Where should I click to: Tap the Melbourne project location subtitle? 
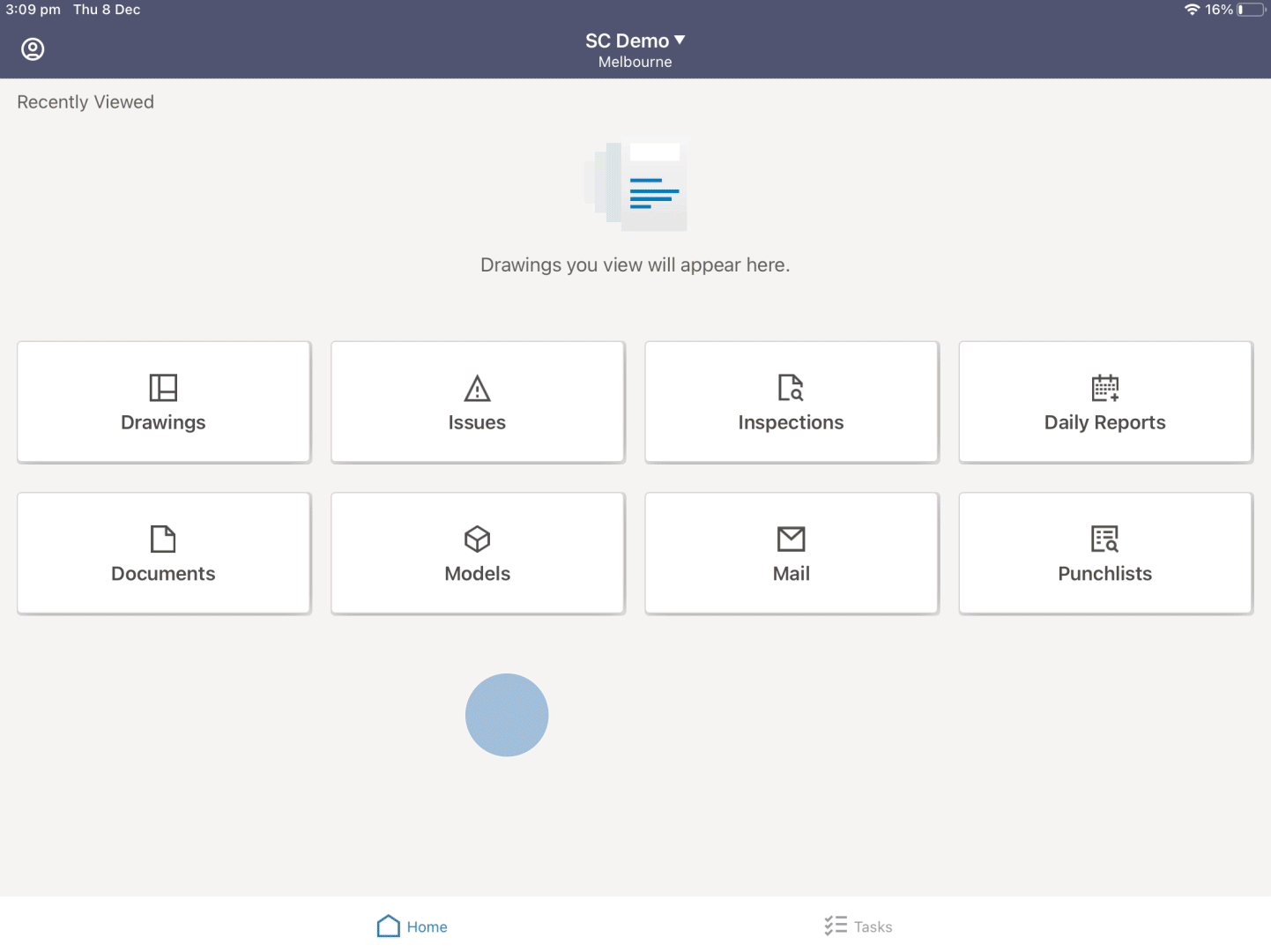[635, 63]
